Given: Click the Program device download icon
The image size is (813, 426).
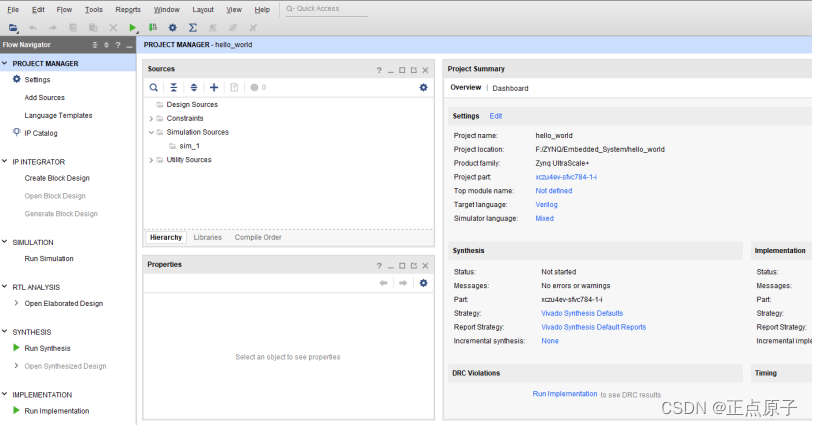Looking at the screenshot, I should click(152, 27).
